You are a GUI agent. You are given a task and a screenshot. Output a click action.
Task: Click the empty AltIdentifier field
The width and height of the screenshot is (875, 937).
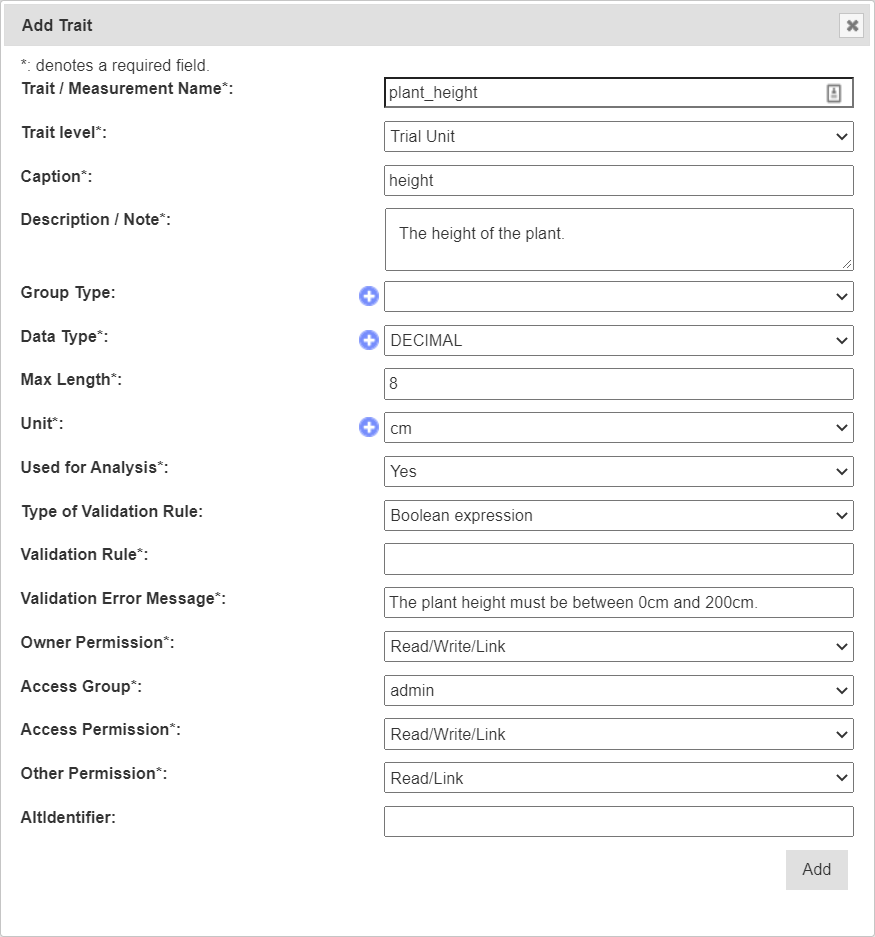point(618,821)
